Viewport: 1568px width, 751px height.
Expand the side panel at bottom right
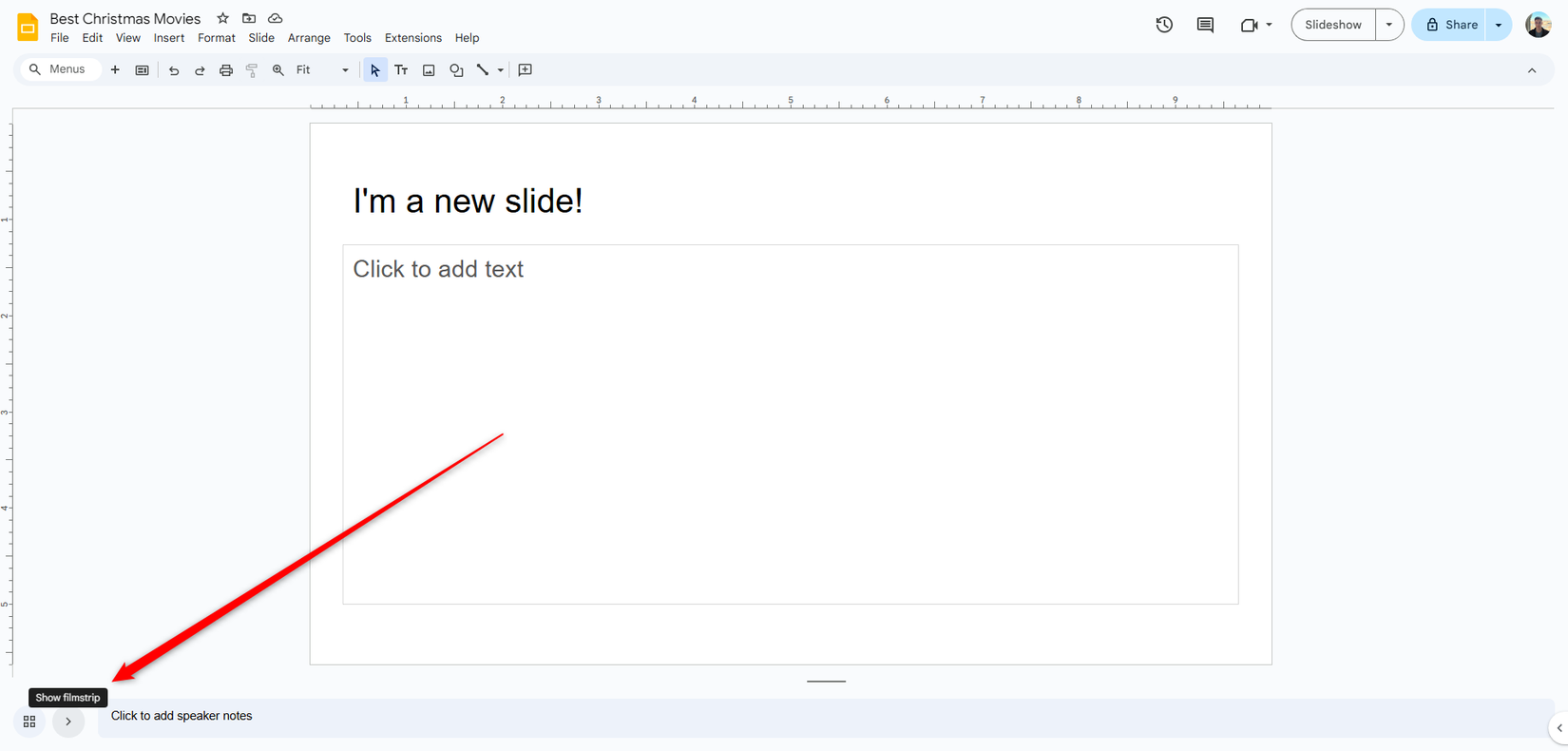[1559, 728]
